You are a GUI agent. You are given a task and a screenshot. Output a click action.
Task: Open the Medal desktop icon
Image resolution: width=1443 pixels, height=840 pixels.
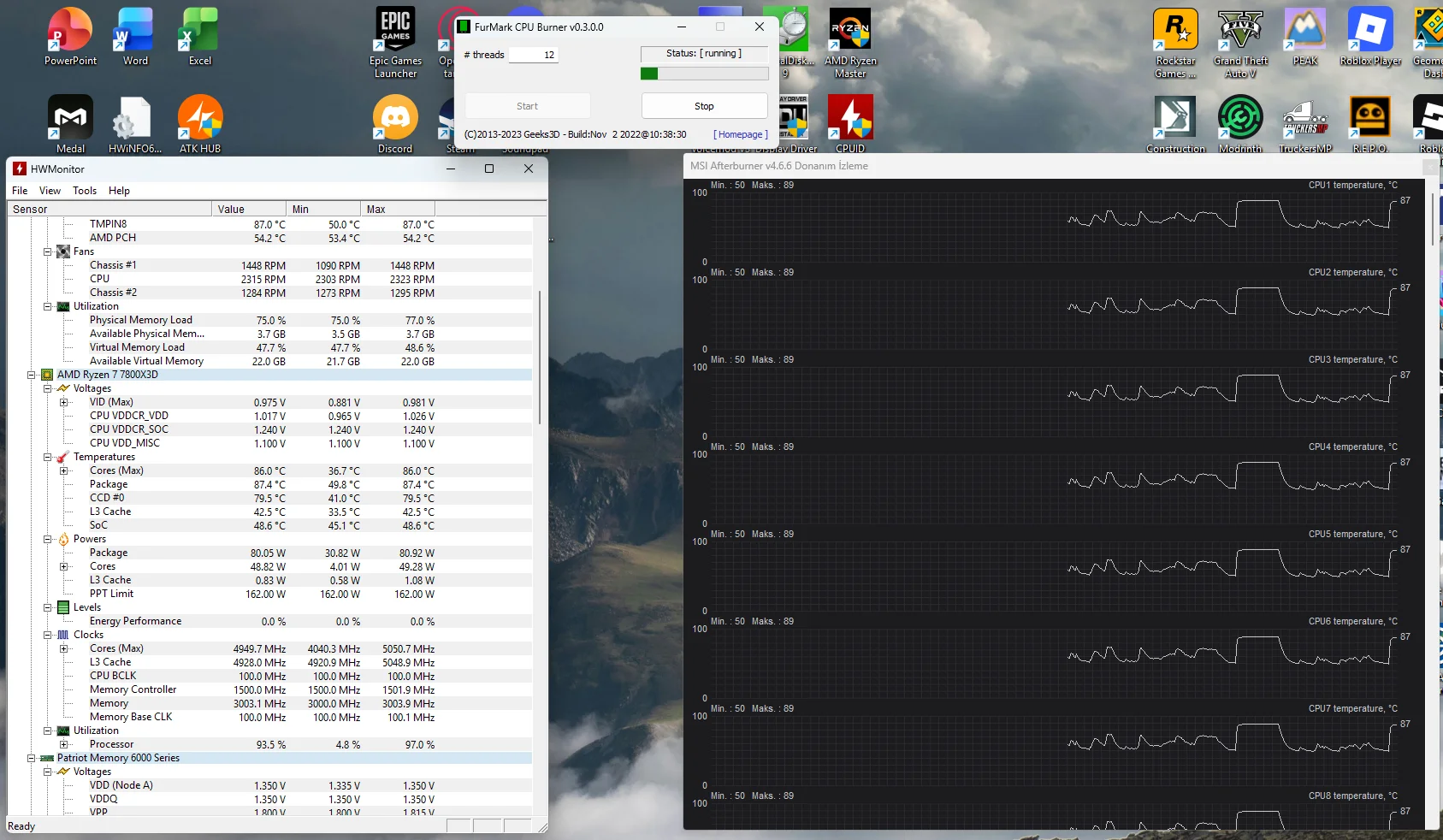[70, 124]
